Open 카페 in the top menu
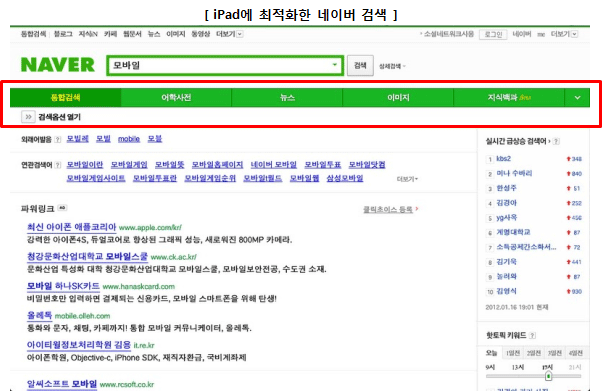602x391 pixels. coord(110,34)
